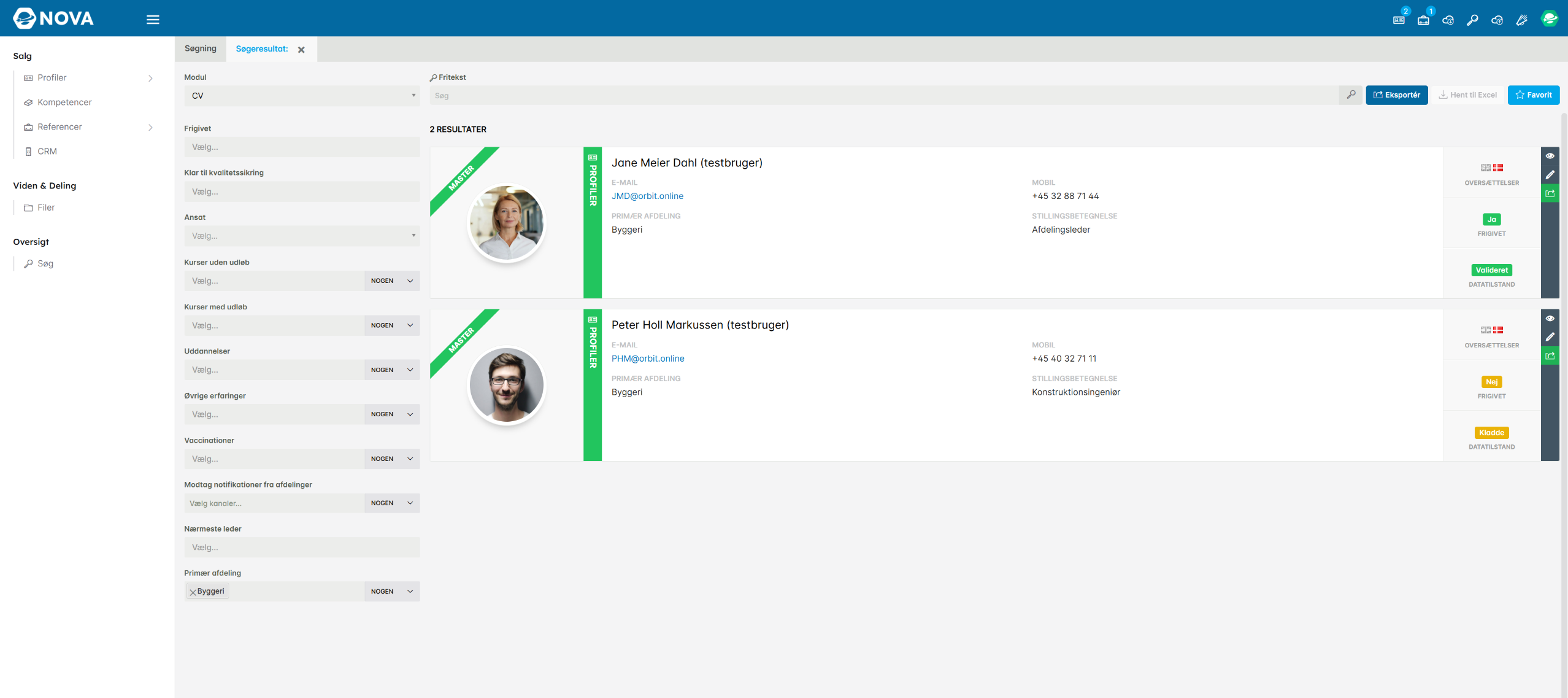Open email link PHM@orbit.online
This screenshot has width=1568, height=698.
click(x=648, y=359)
